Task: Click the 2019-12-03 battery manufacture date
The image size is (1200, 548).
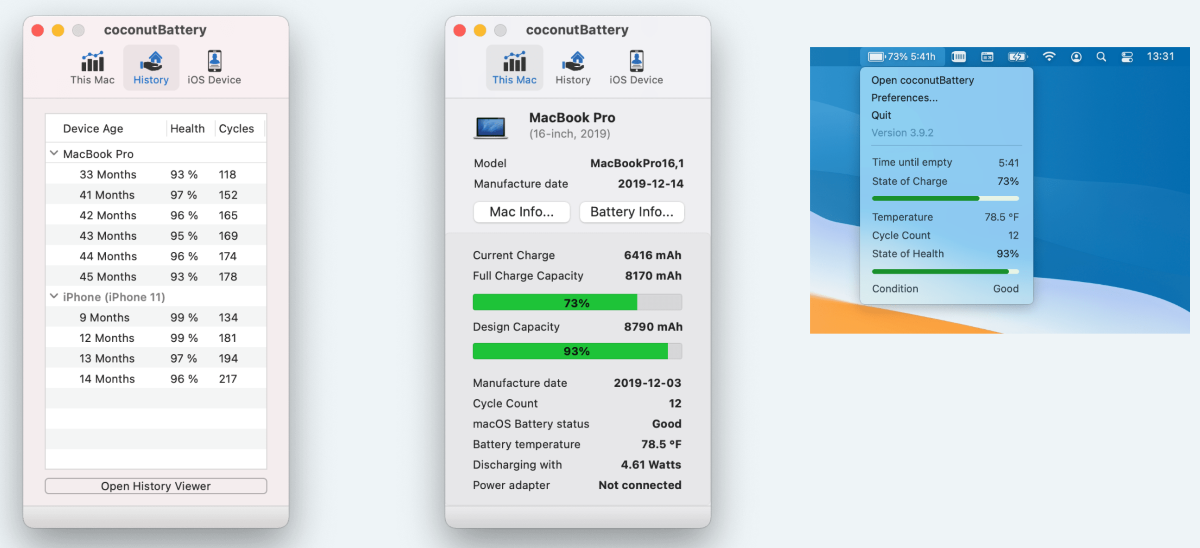Action: 647,383
